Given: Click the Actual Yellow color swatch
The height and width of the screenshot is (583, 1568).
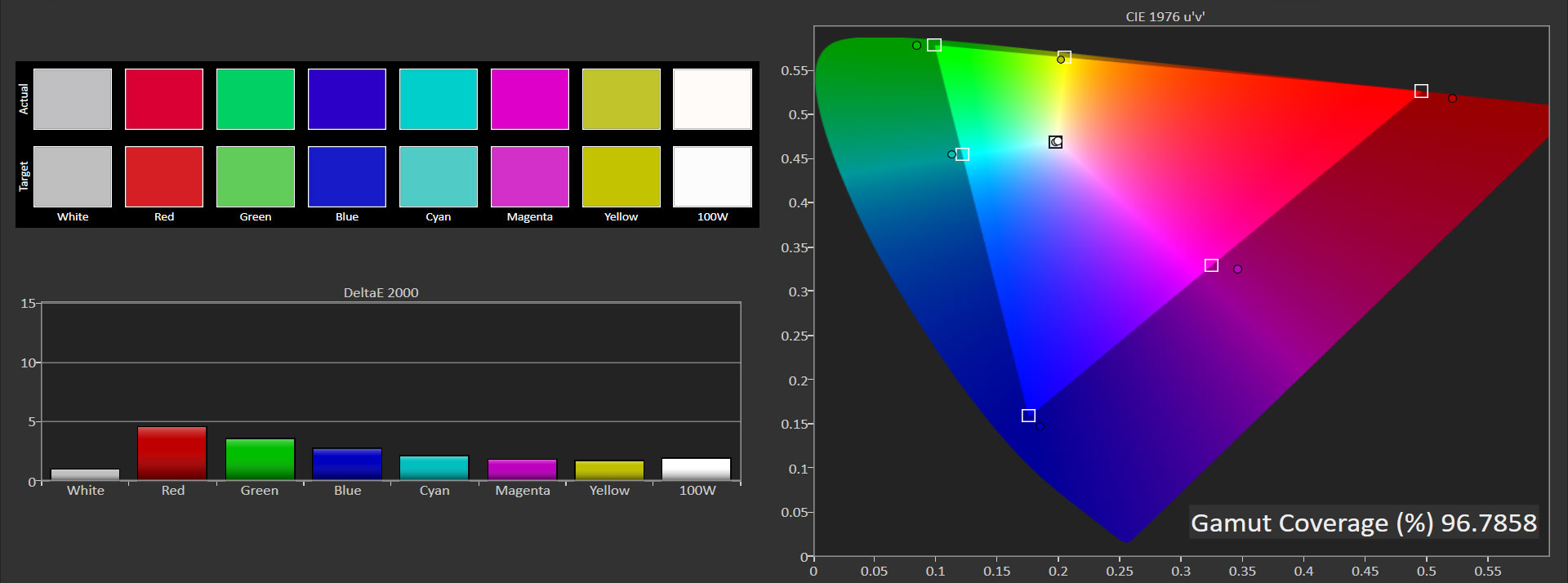Looking at the screenshot, I should coord(621,99).
